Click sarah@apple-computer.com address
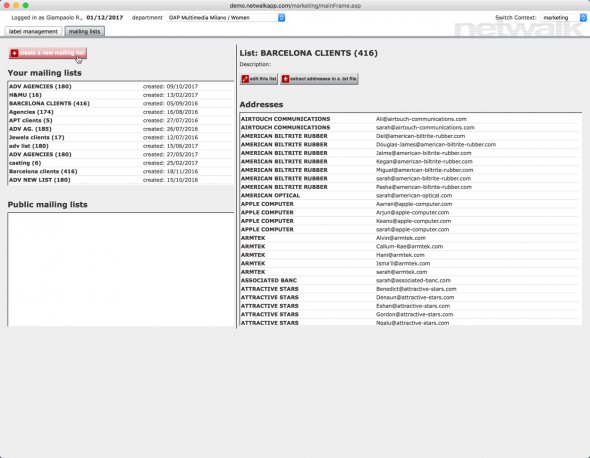Image resolution: width=590 pixels, height=458 pixels. pyautogui.click(x=412, y=230)
